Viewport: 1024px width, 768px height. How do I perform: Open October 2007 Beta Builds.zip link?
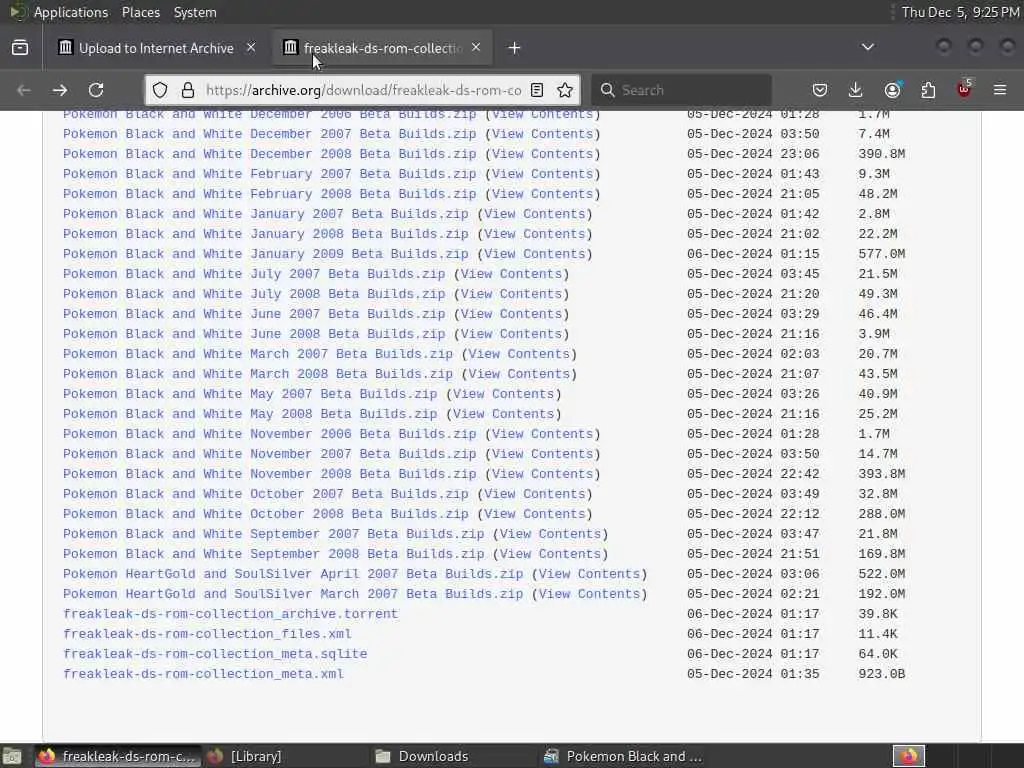(x=265, y=494)
